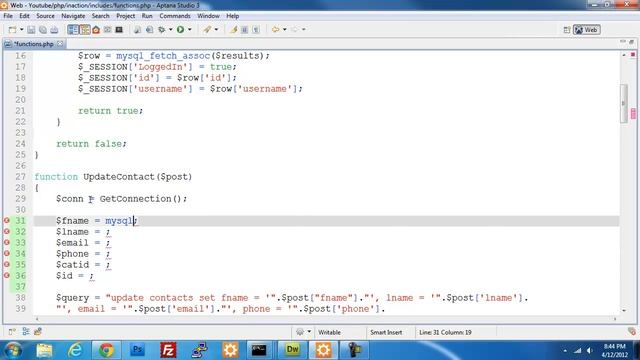Viewport: 640px width, 360px height.
Task: Click the yellow lightning marker icon
Action: click(x=233, y=30)
